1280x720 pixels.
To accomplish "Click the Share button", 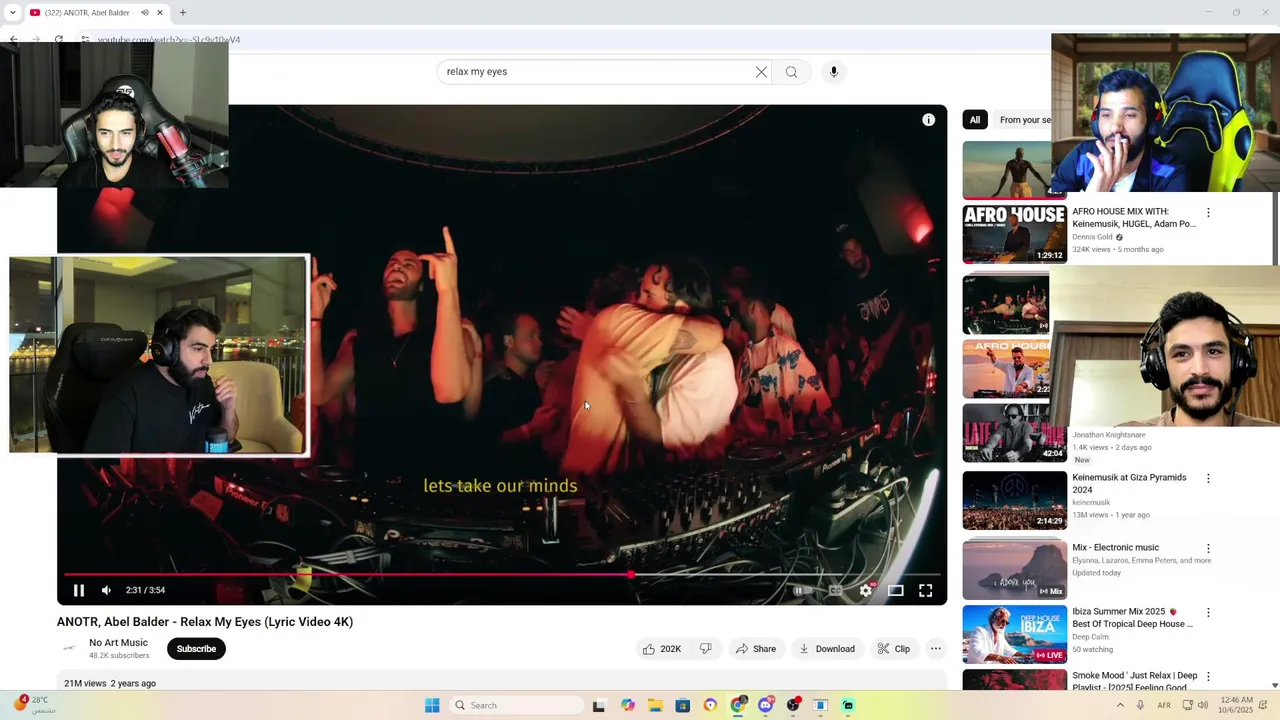I will click(756, 649).
